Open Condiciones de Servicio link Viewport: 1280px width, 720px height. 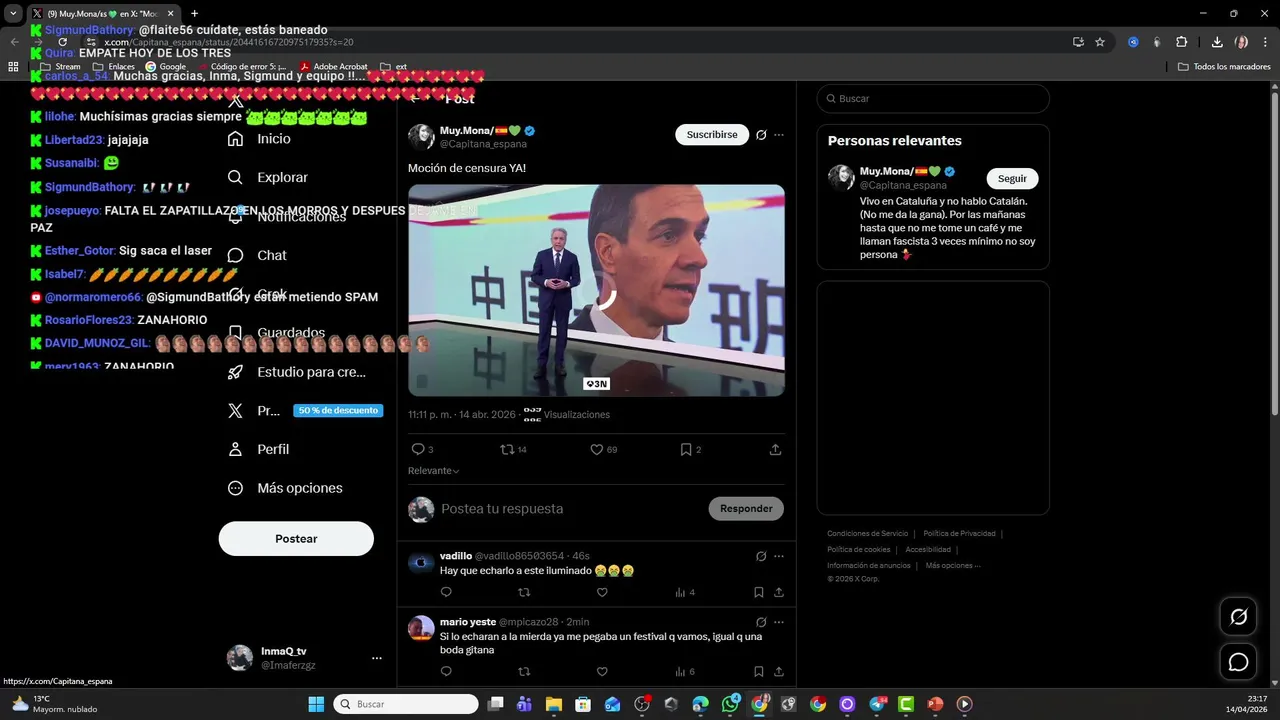tap(868, 534)
